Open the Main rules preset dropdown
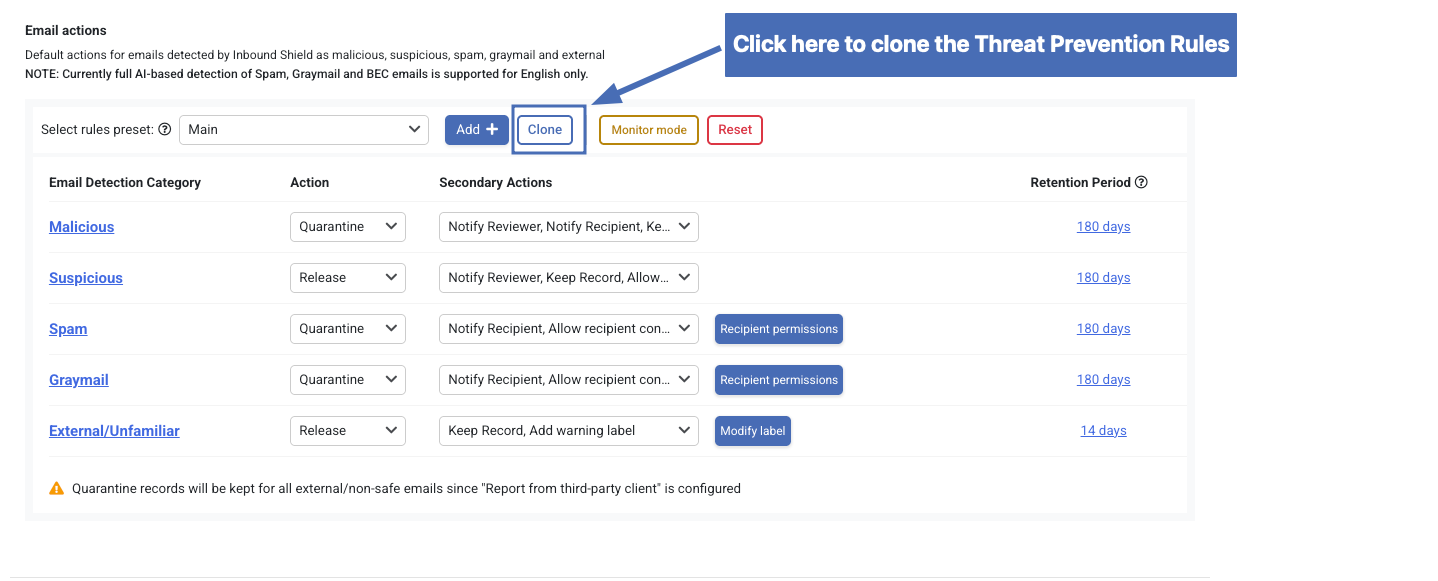Viewport: 1438px width, 581px height. pyautogui.click(x=304, y=130)
